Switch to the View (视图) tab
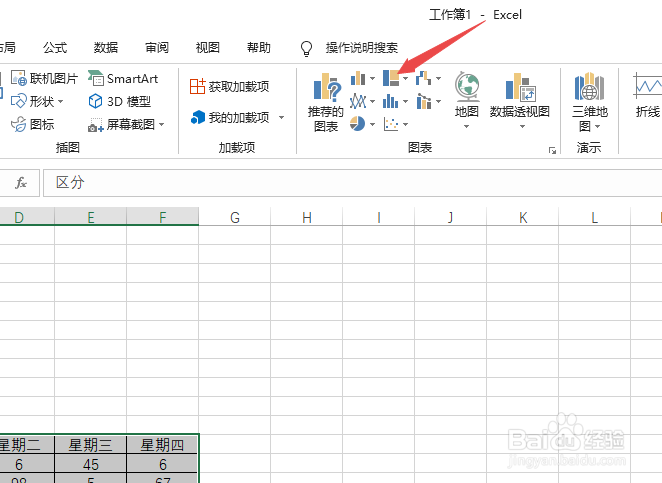 tap(208, 48)
